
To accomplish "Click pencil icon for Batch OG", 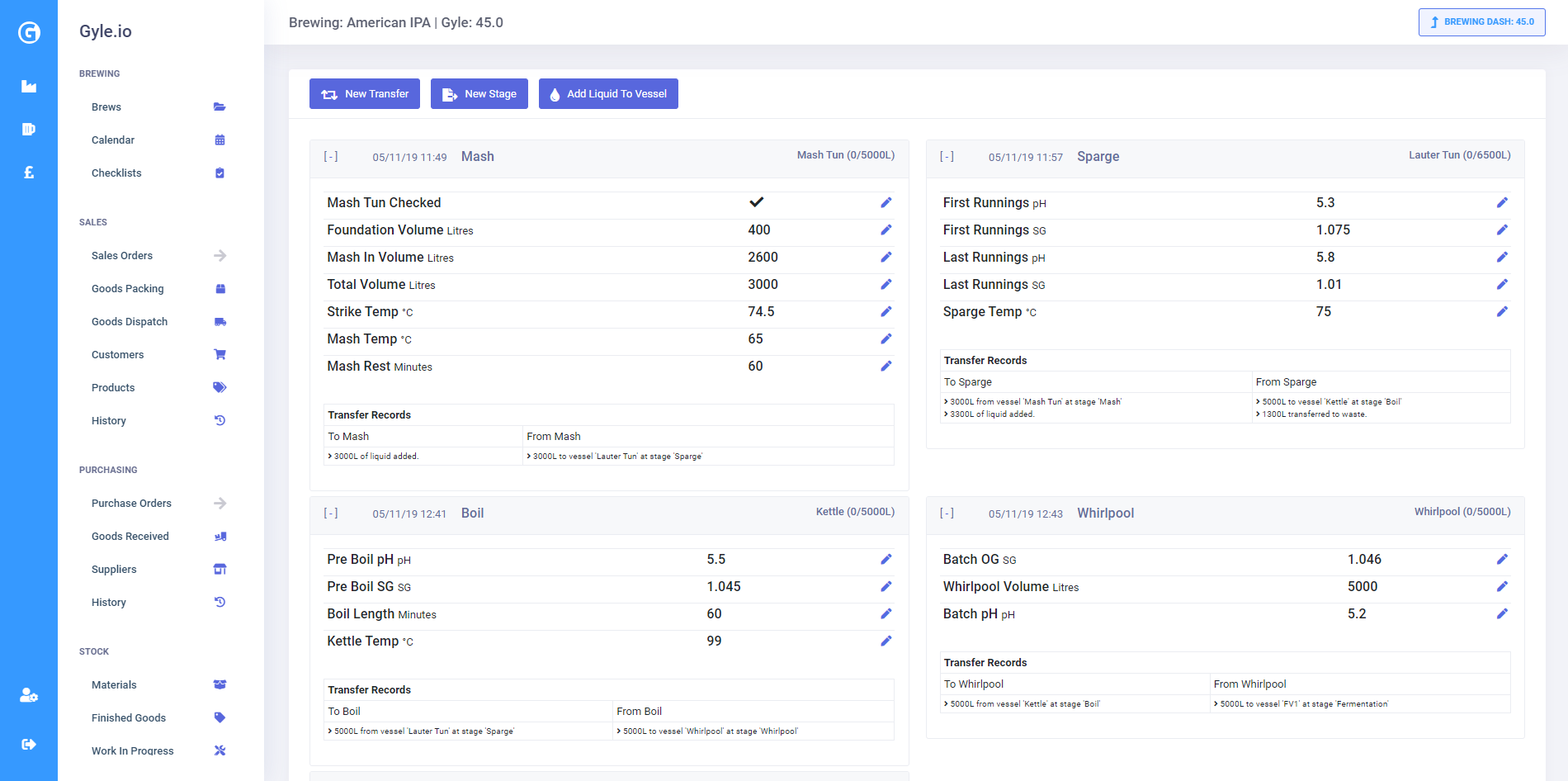I will pyautogui.click(x=1502, y=559).
